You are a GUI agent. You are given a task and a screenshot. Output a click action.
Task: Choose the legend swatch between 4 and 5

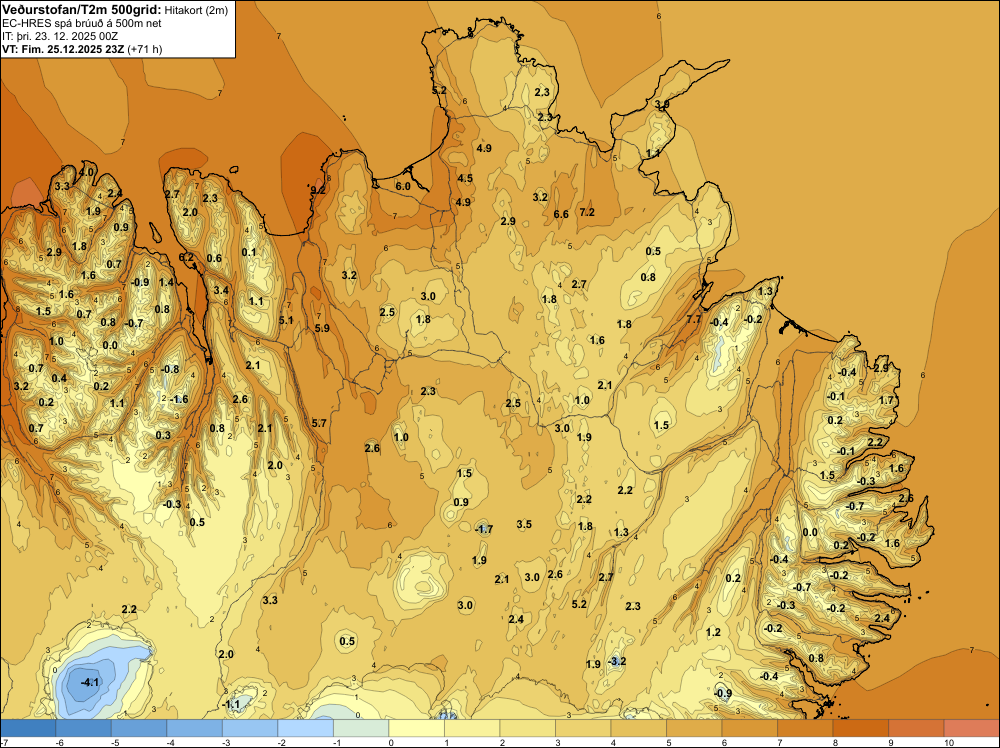638,728
